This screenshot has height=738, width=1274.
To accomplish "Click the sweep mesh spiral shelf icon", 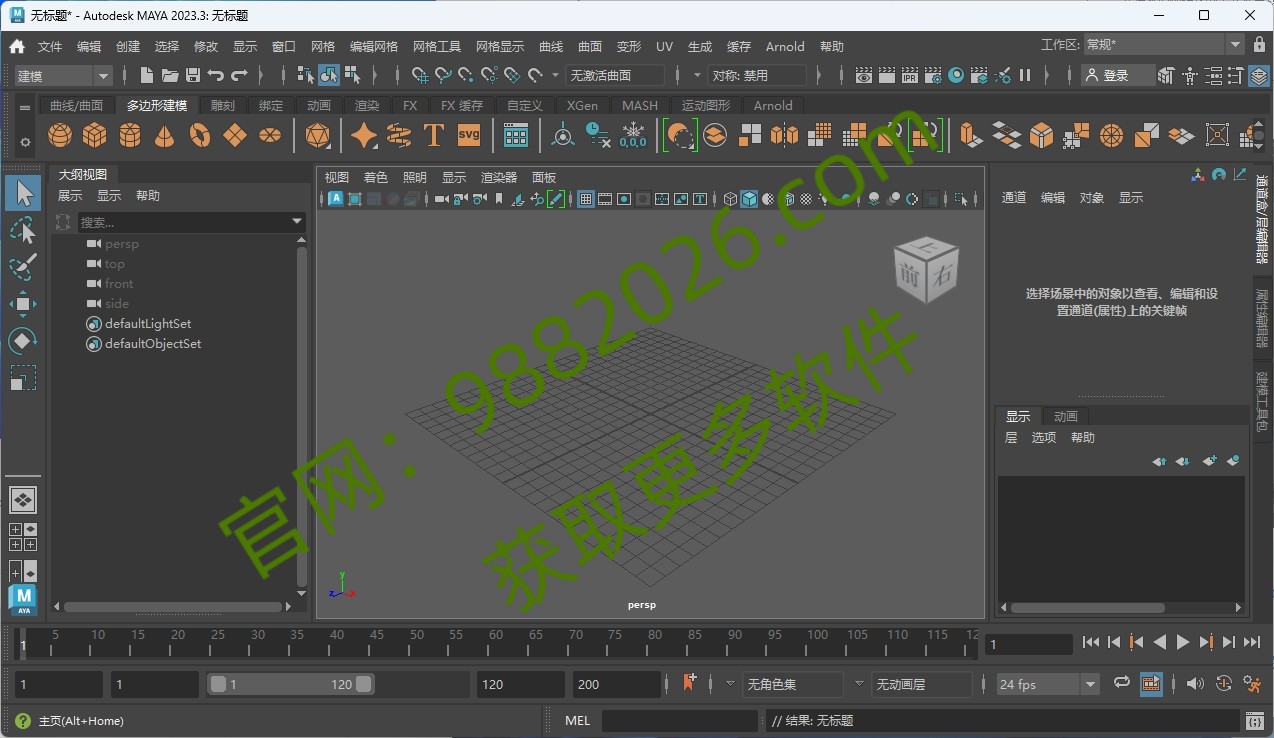I will [x=398, y=135].
